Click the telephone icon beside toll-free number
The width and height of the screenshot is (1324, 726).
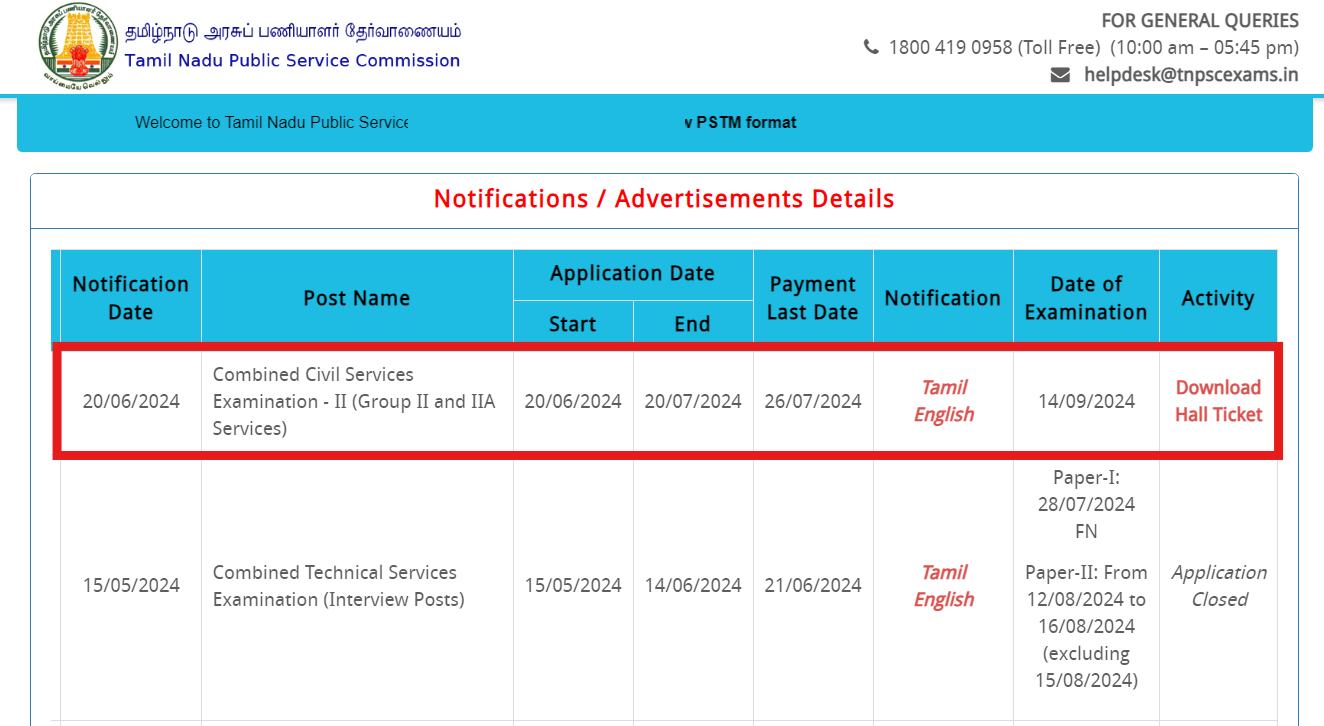point(870,47)
